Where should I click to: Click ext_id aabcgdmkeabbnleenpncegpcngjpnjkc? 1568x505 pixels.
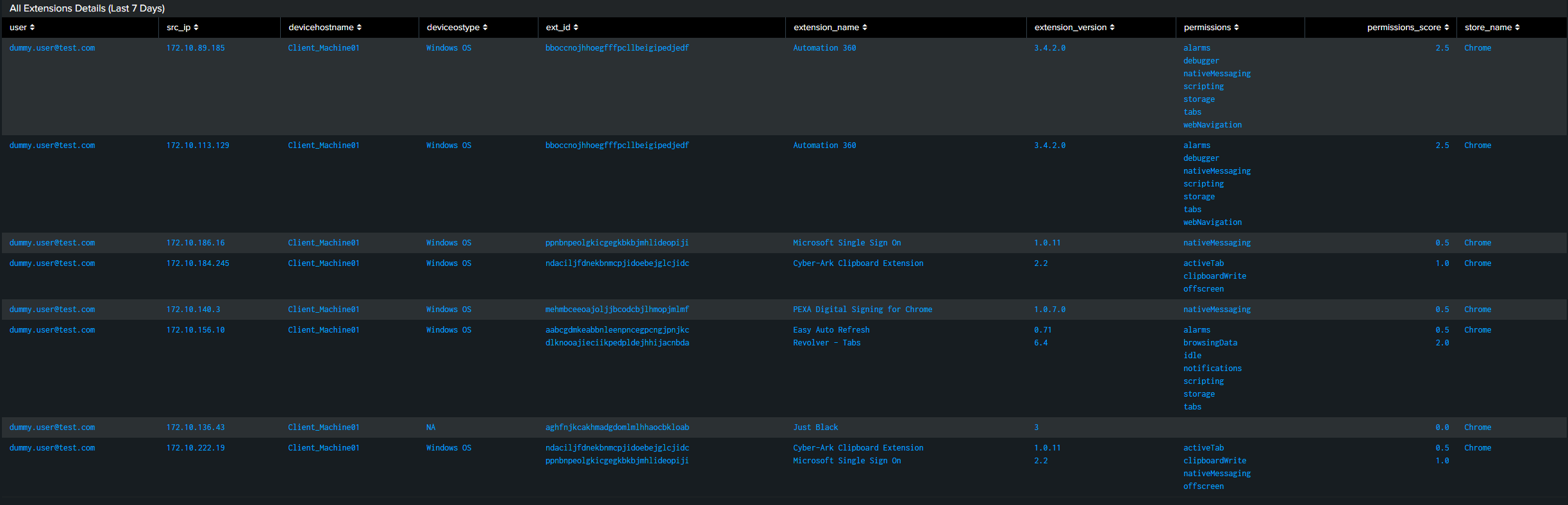click(x=617, y=330)
